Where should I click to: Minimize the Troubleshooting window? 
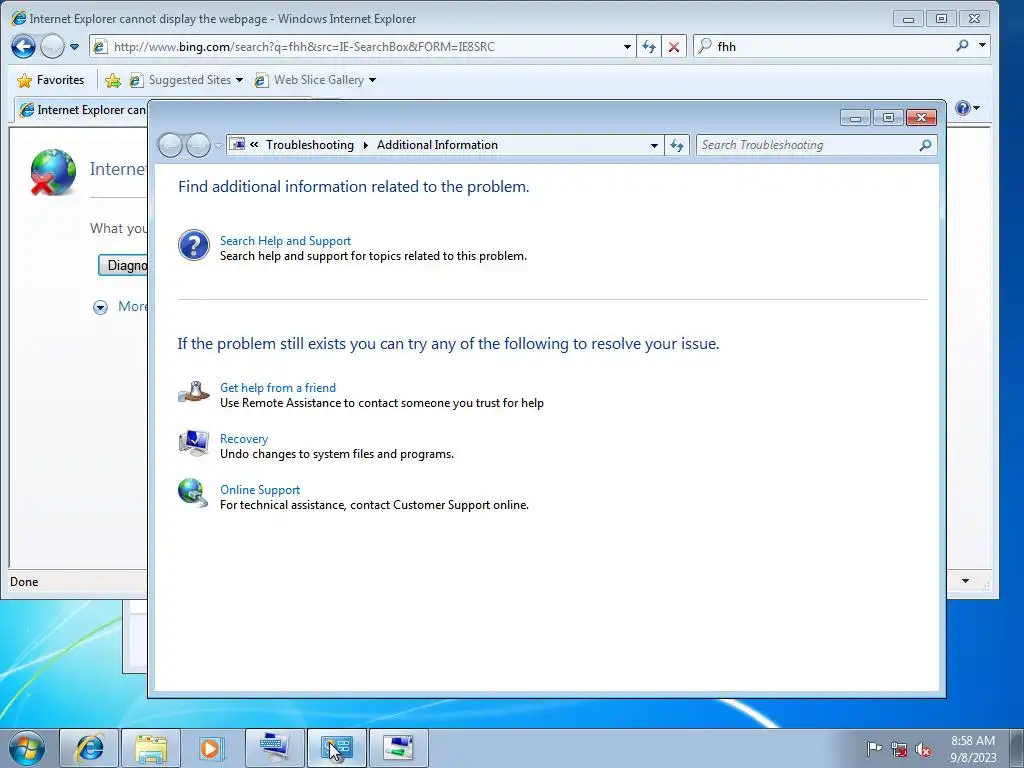856,118
